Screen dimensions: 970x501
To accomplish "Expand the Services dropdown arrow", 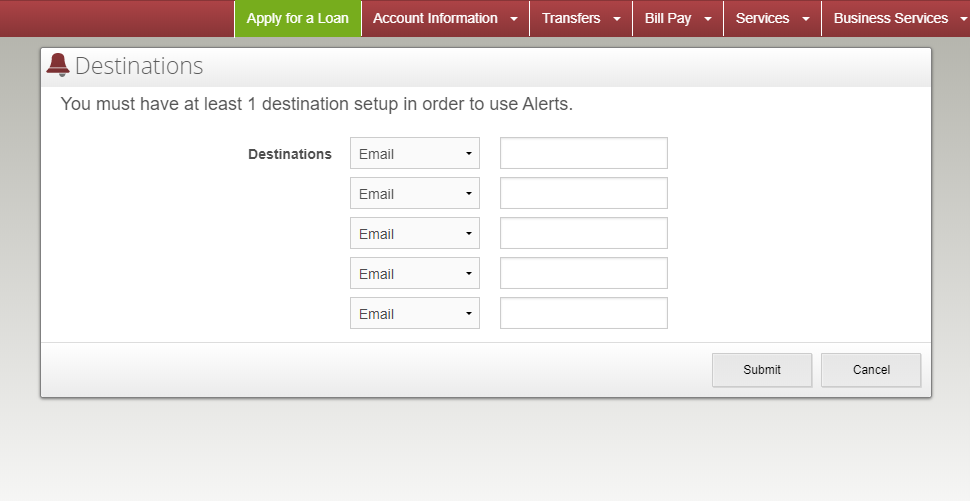I will pos(805,19).
